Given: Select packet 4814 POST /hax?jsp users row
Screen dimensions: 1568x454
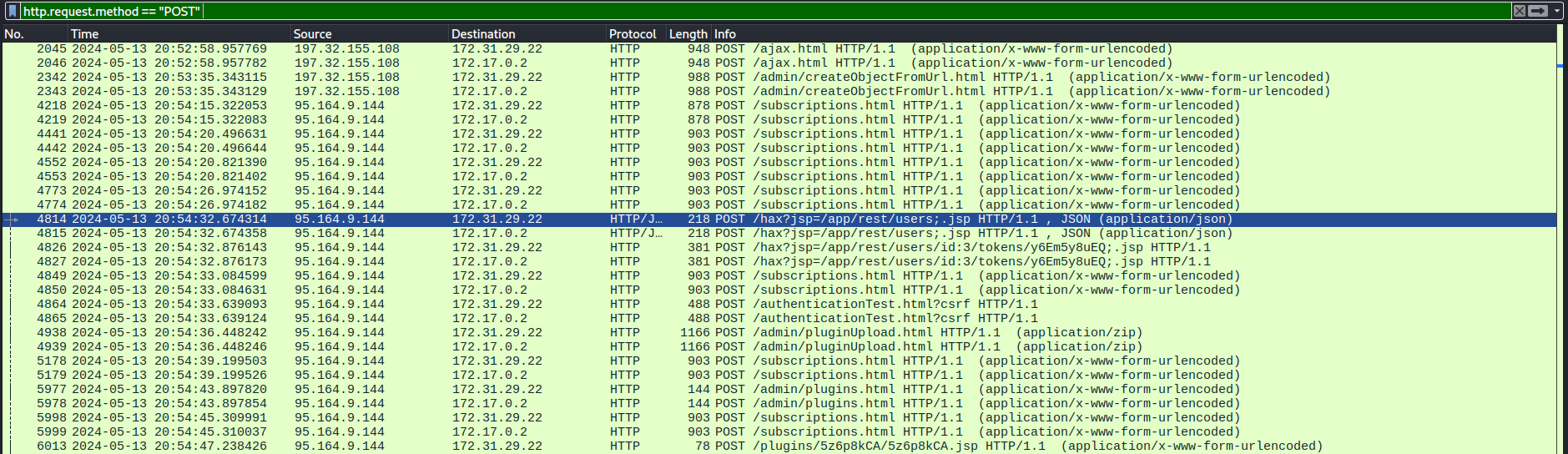Looking at the screenshot, I should point(779,219).
